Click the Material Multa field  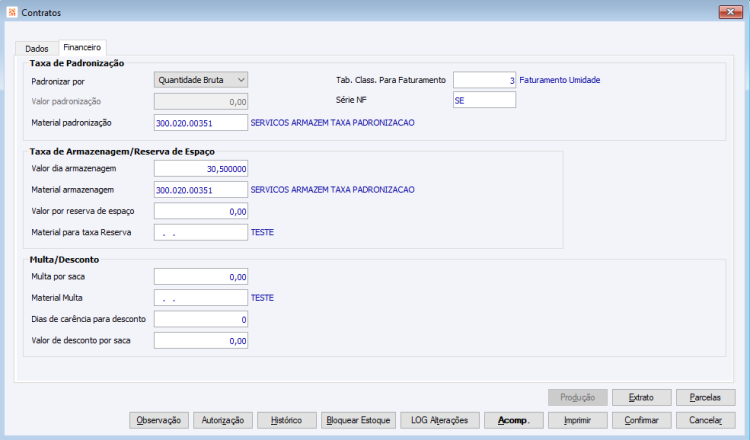(x=201, y=298)
